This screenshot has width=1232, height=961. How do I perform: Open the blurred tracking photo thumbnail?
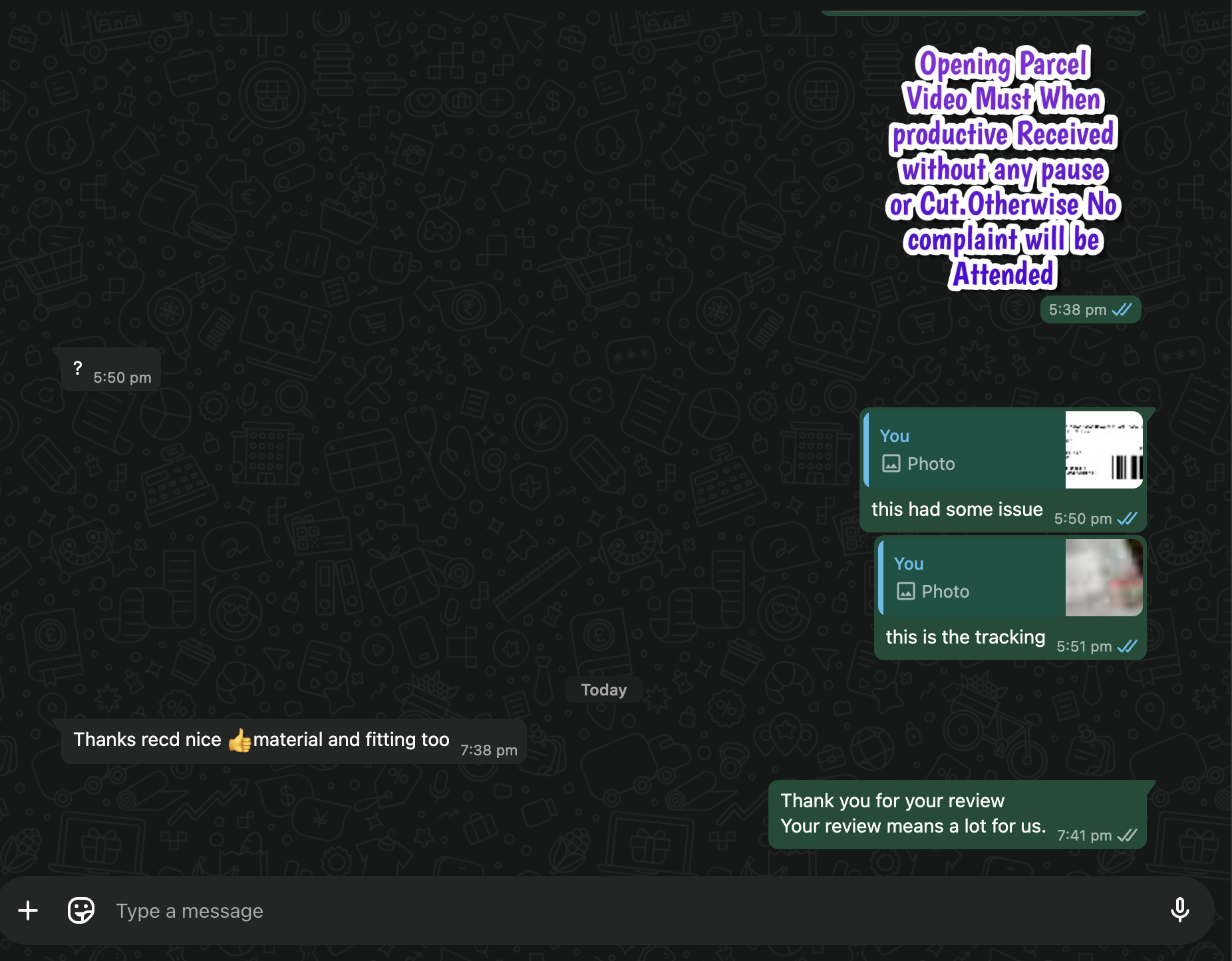coord(1104,578)
